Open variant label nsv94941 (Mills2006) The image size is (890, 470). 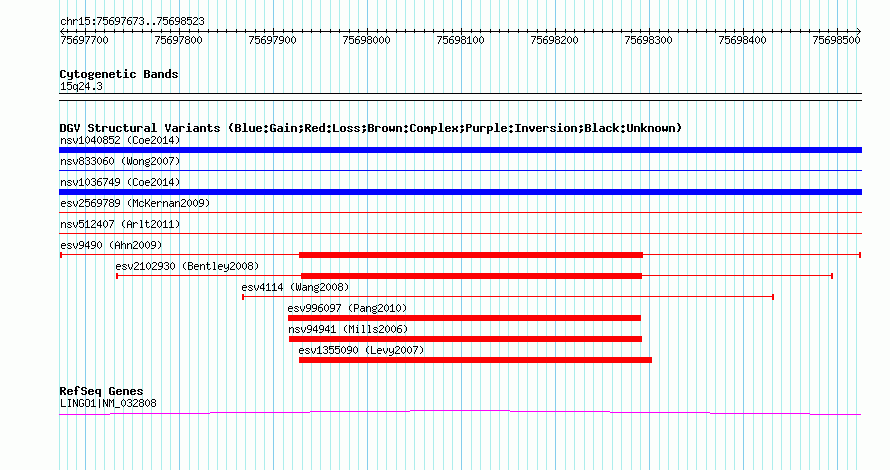(348, 329)
